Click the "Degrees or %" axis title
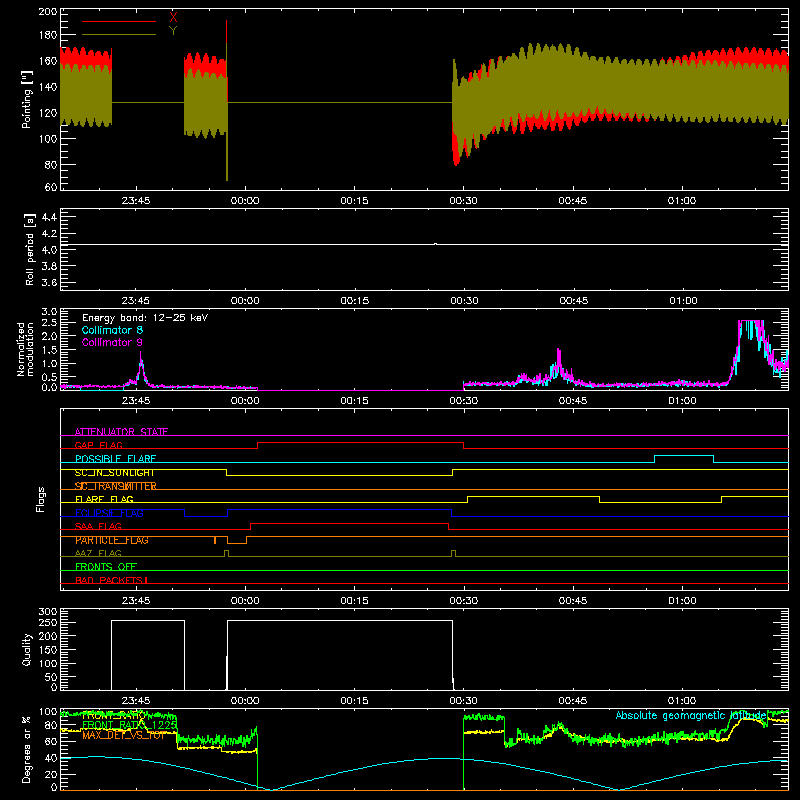 27,749
